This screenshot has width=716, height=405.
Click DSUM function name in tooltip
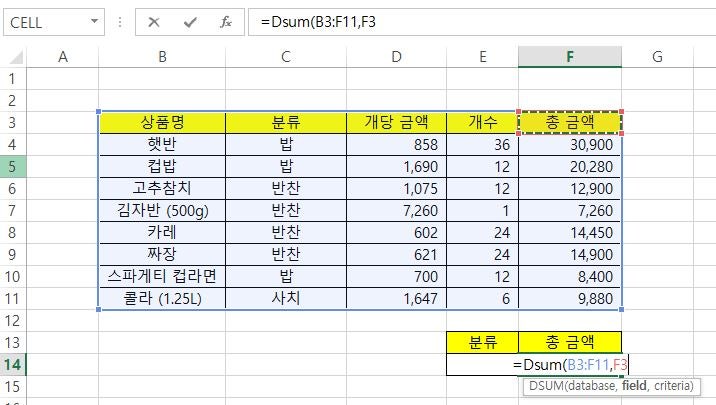tap(546, 386)
